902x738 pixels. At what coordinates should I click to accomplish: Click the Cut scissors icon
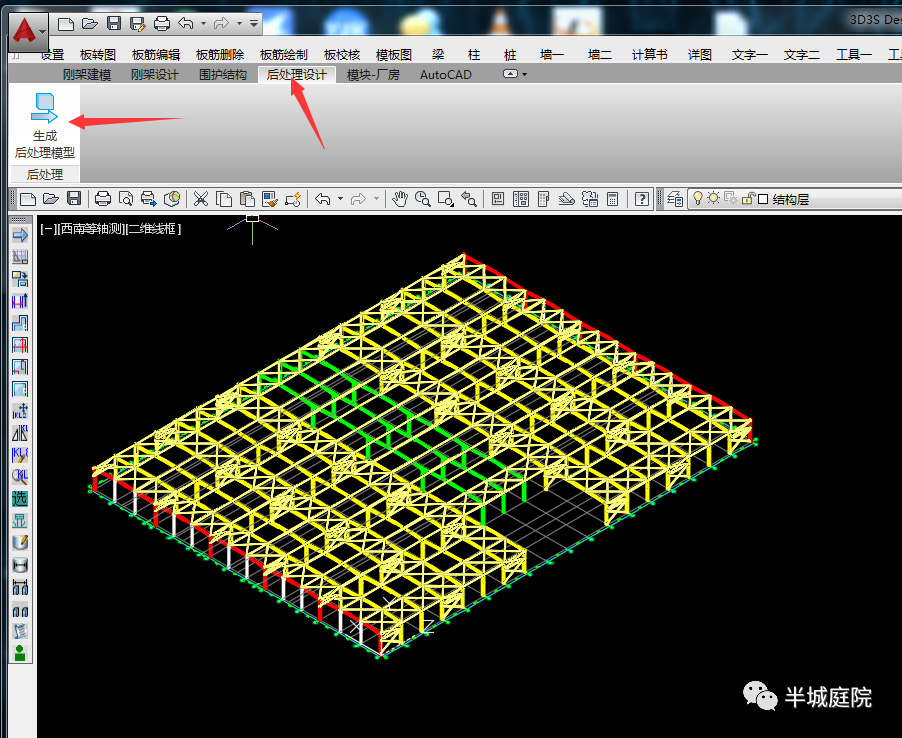[201, 199]
